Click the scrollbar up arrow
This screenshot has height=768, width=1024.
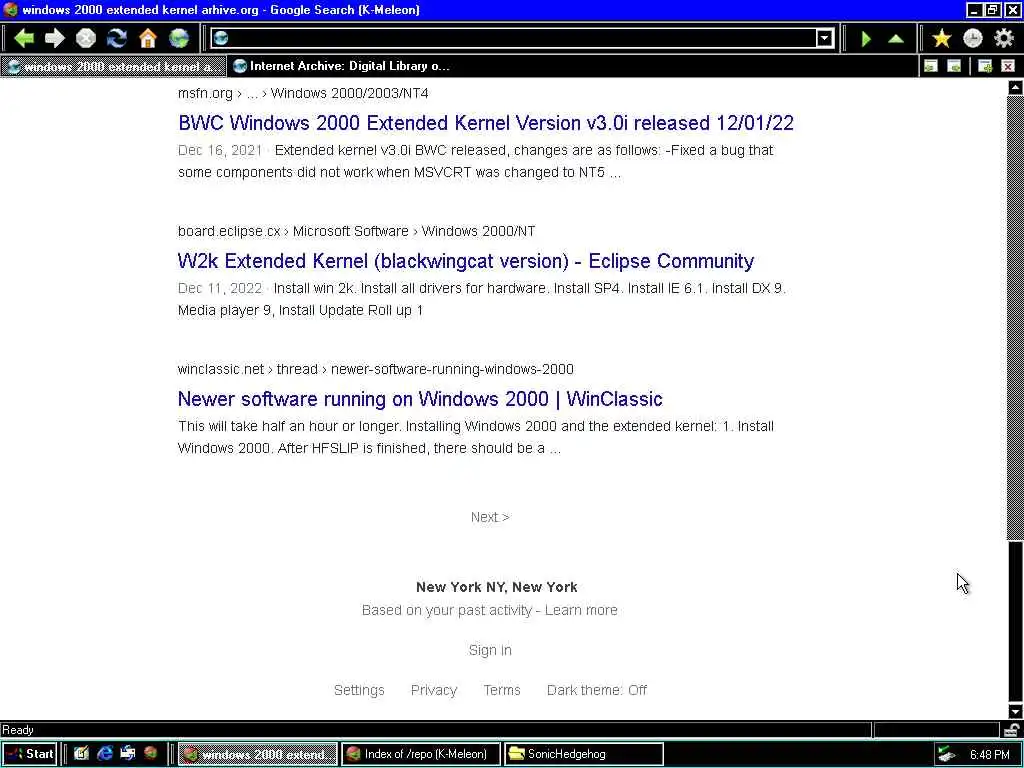tap(1015, 88)
